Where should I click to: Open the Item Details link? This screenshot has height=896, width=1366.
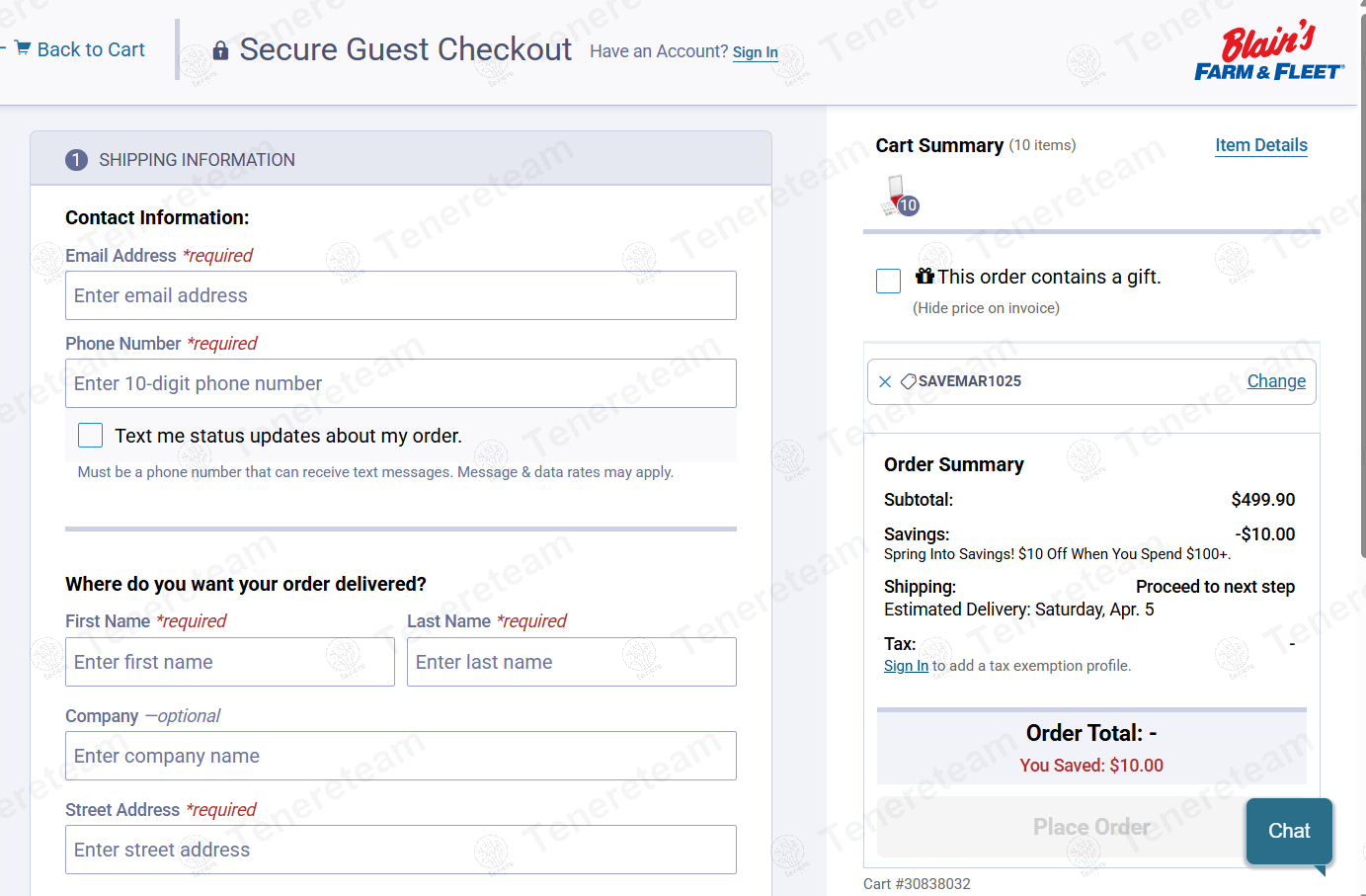coord(1261,145)
